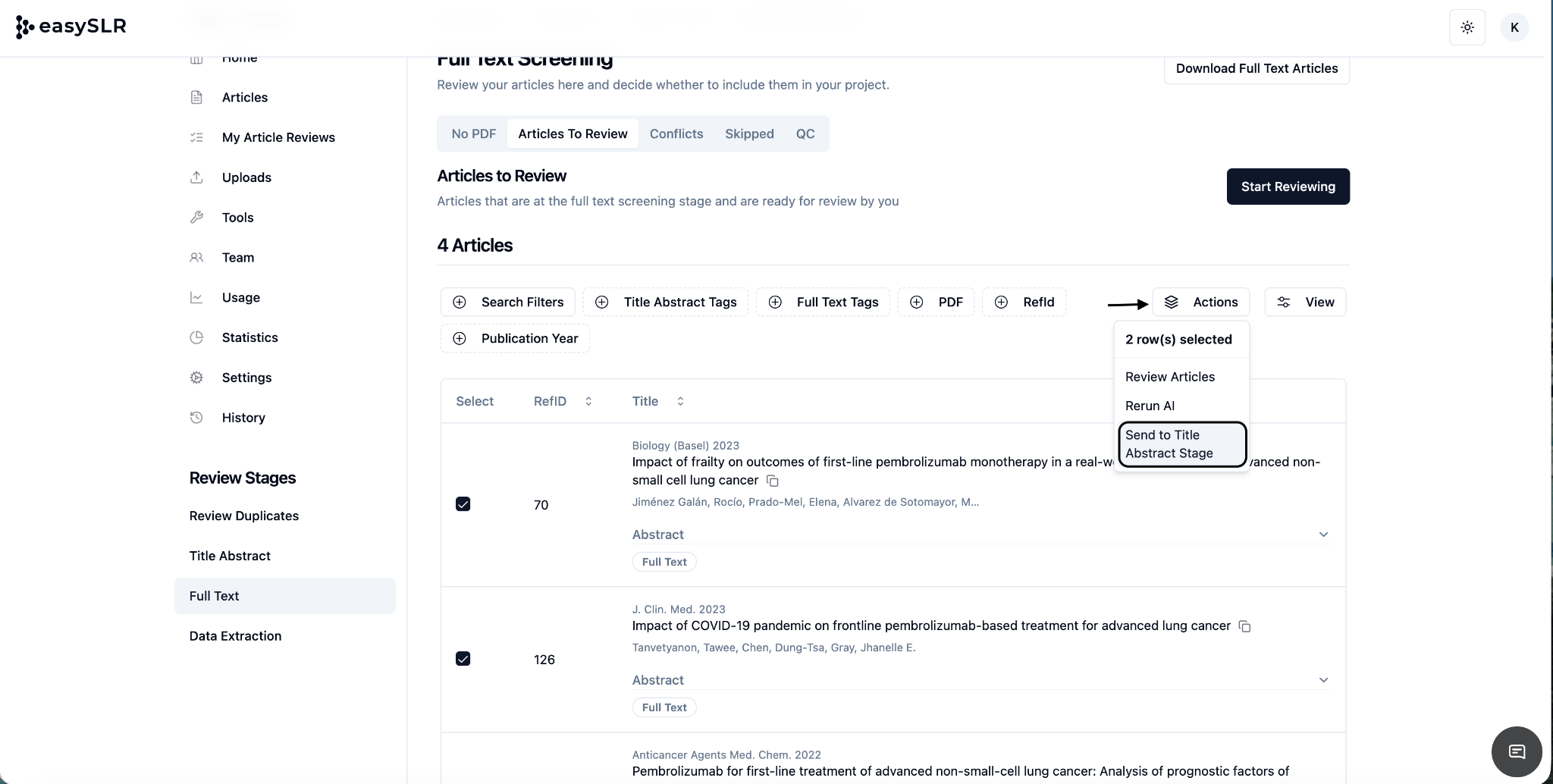Click the Start Reviewing button
This screenshot has height=784, width=1553.
(1288, 187)
